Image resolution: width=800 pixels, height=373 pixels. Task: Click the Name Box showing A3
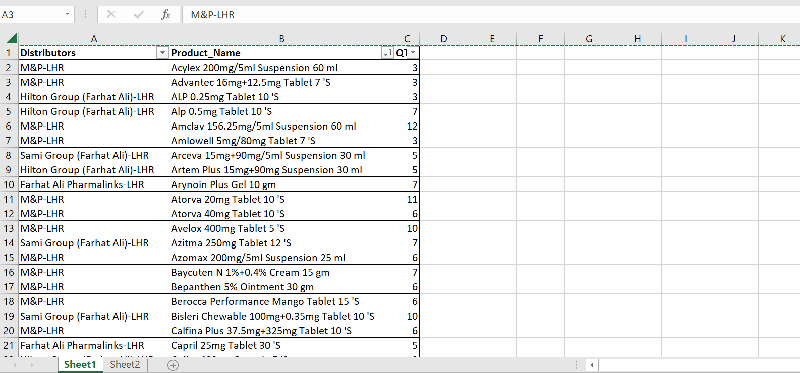[32, 15]
